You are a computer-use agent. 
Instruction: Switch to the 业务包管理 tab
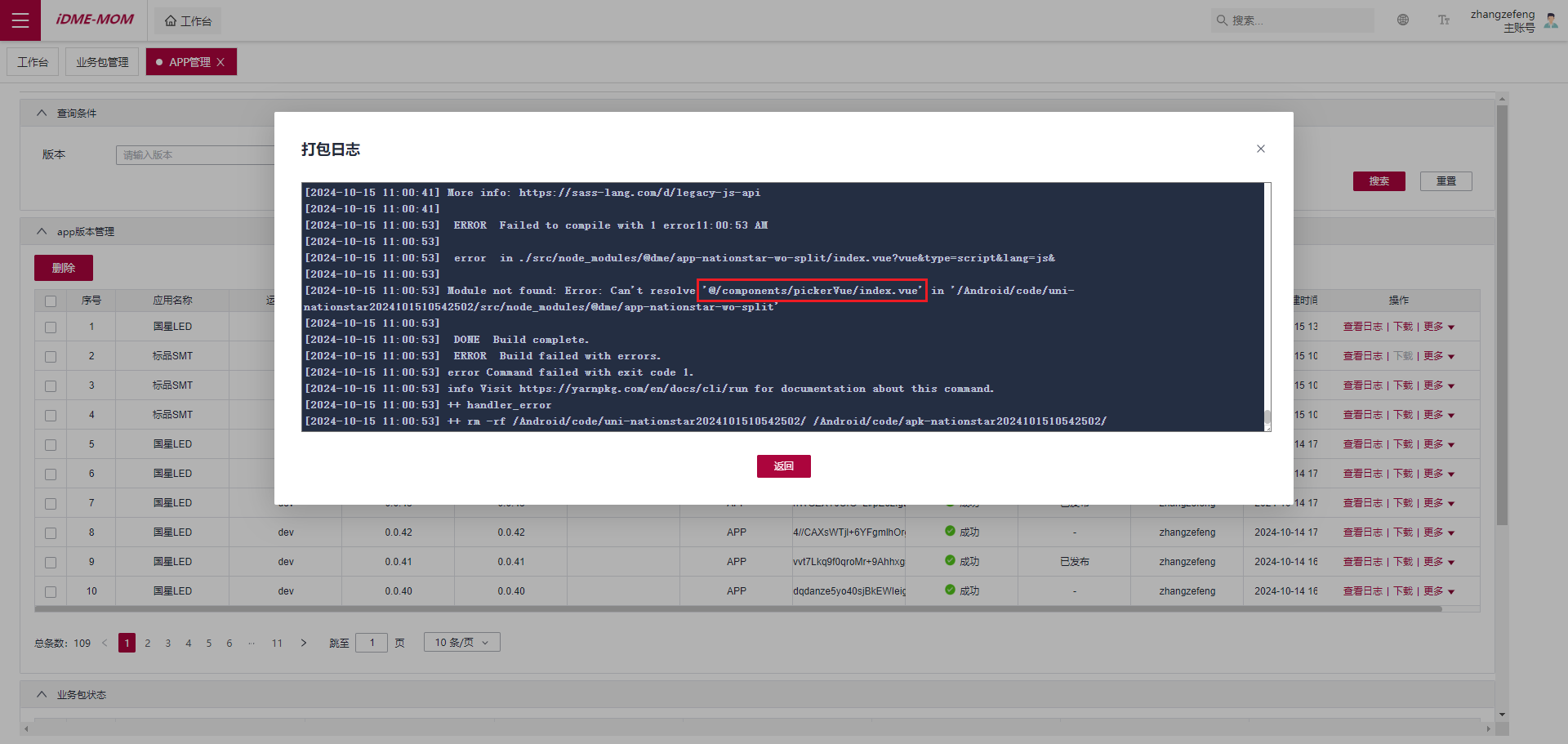click(x=102, y=62)
